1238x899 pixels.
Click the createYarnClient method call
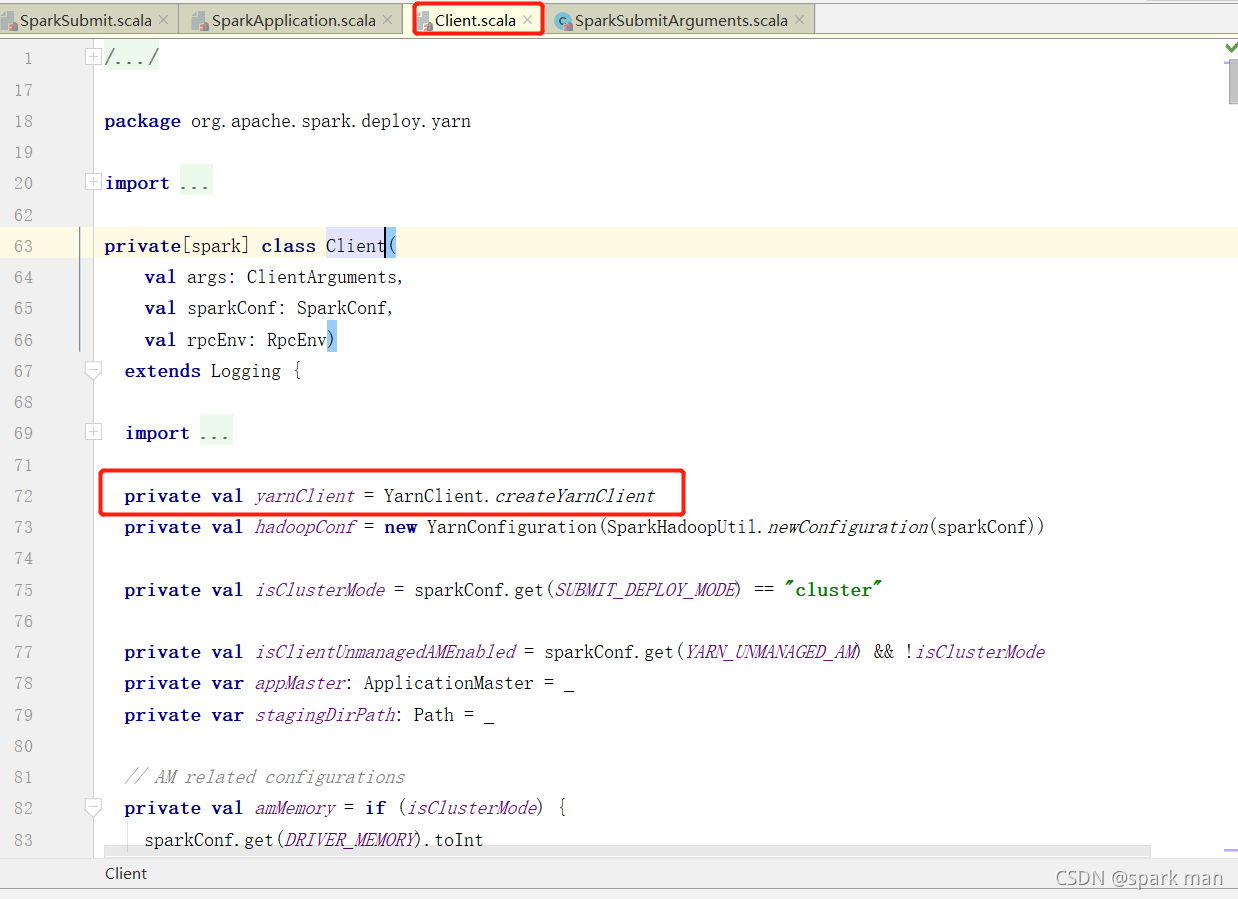575,496
